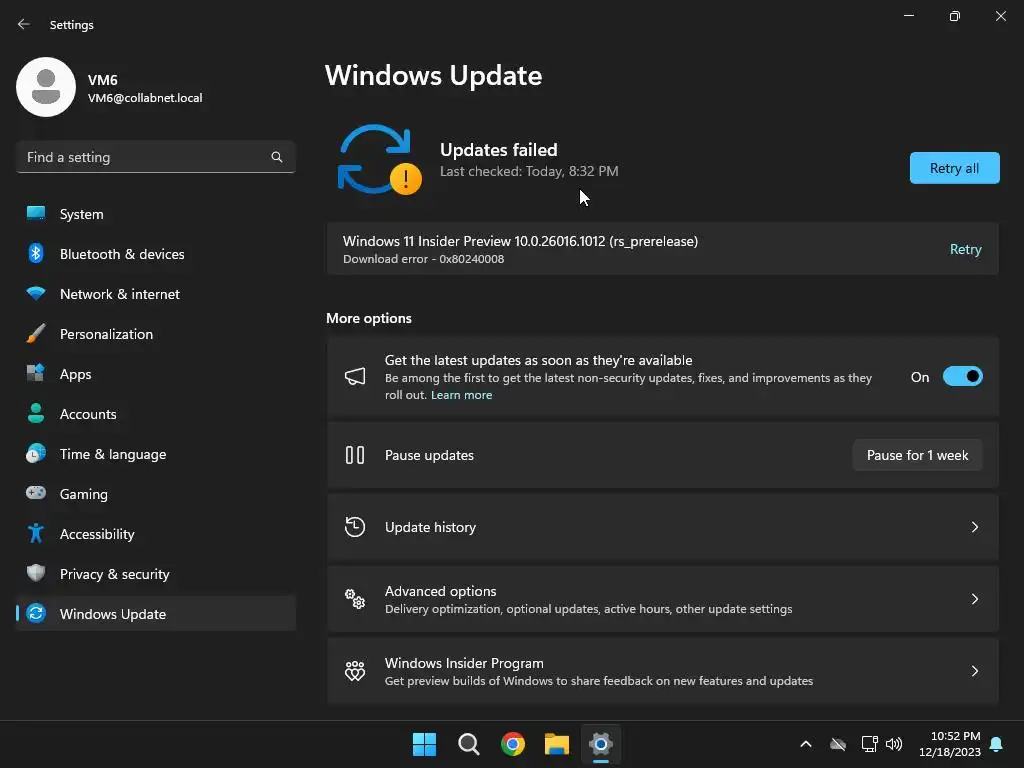Click the megaphone icon for latest updates
This screenshot has width=1024, height=768.
coord(355,377)
